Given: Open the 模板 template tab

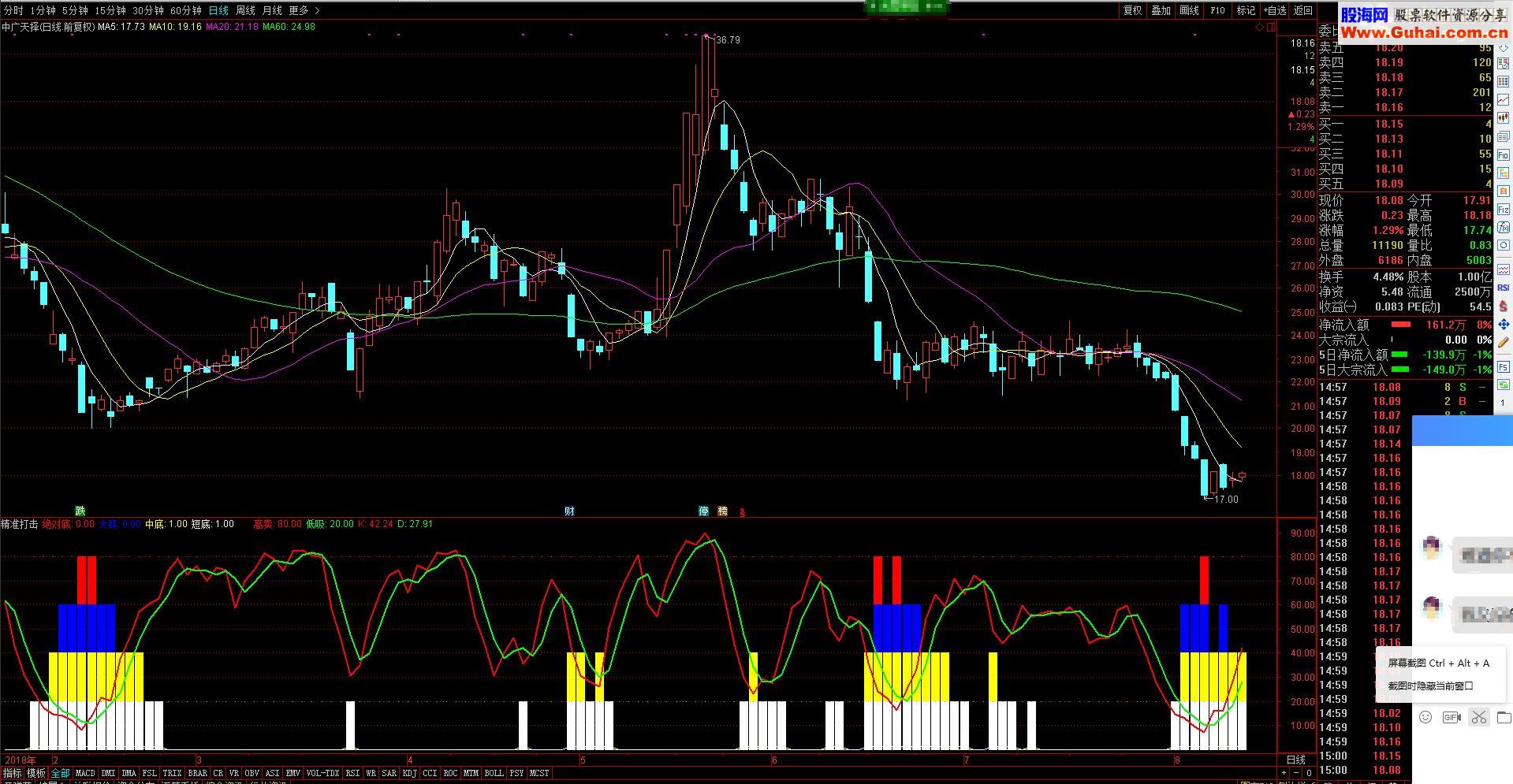Looking at the screenshot, I should point(36,774).
